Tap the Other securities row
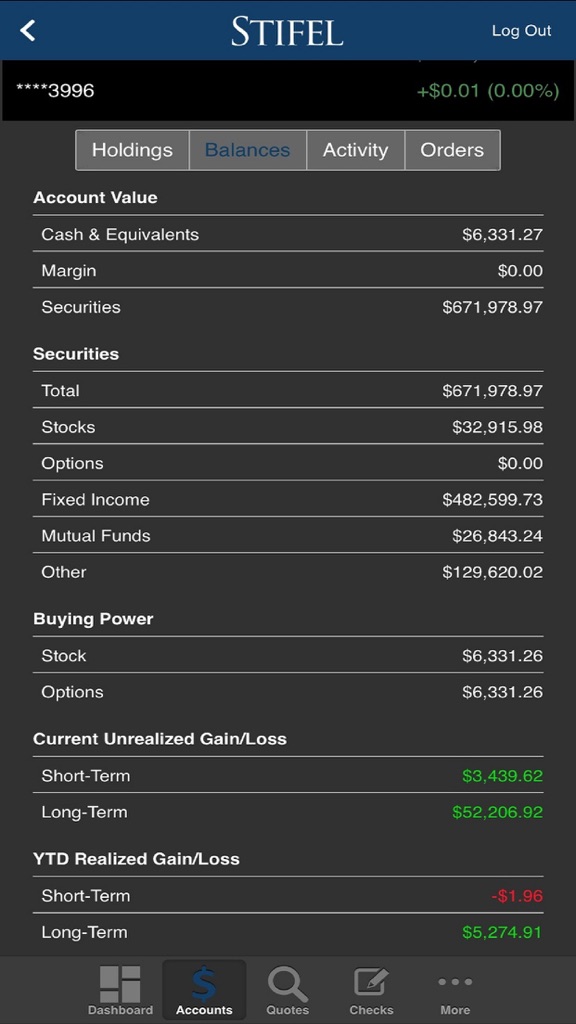The height and width of the screenshot is (1024, 576). coord(288,572)
